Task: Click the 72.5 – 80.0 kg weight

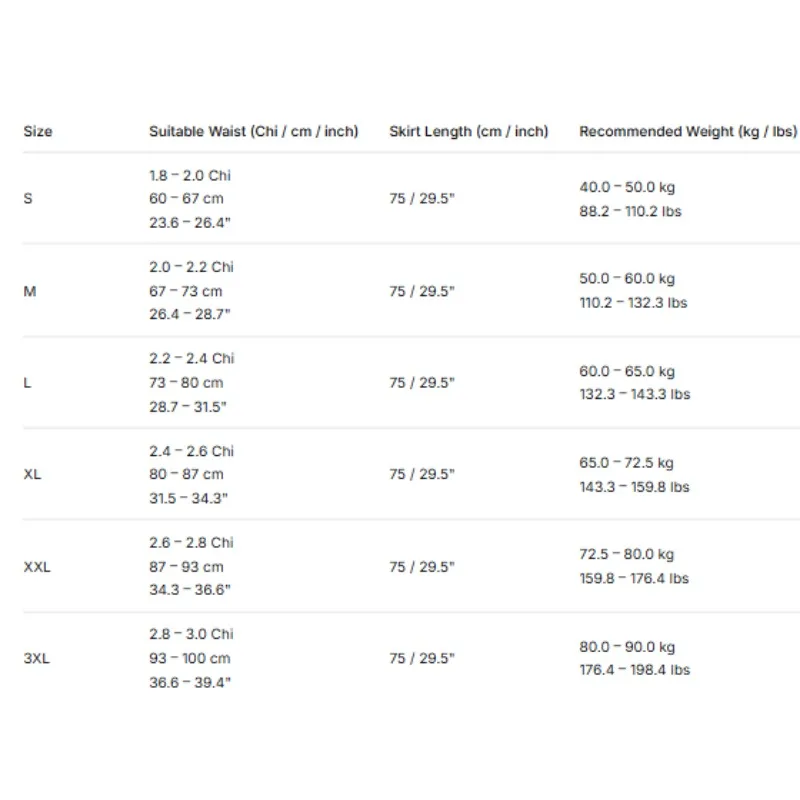Action: [627, 554]
